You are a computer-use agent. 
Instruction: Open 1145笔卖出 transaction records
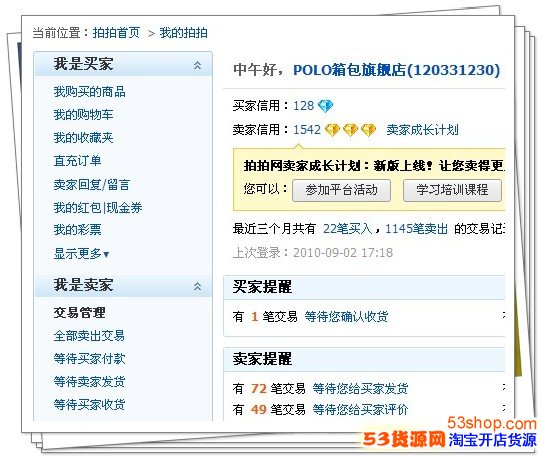tap(416, 229)
